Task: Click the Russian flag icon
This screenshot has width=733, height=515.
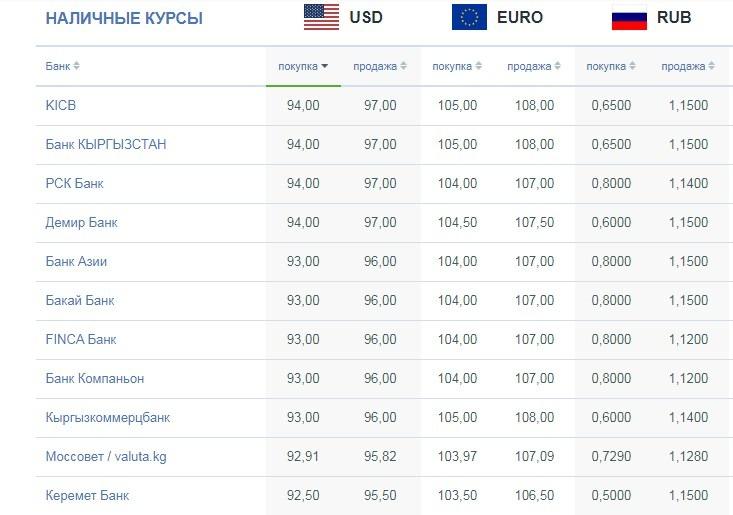Action: pos(629,17)
